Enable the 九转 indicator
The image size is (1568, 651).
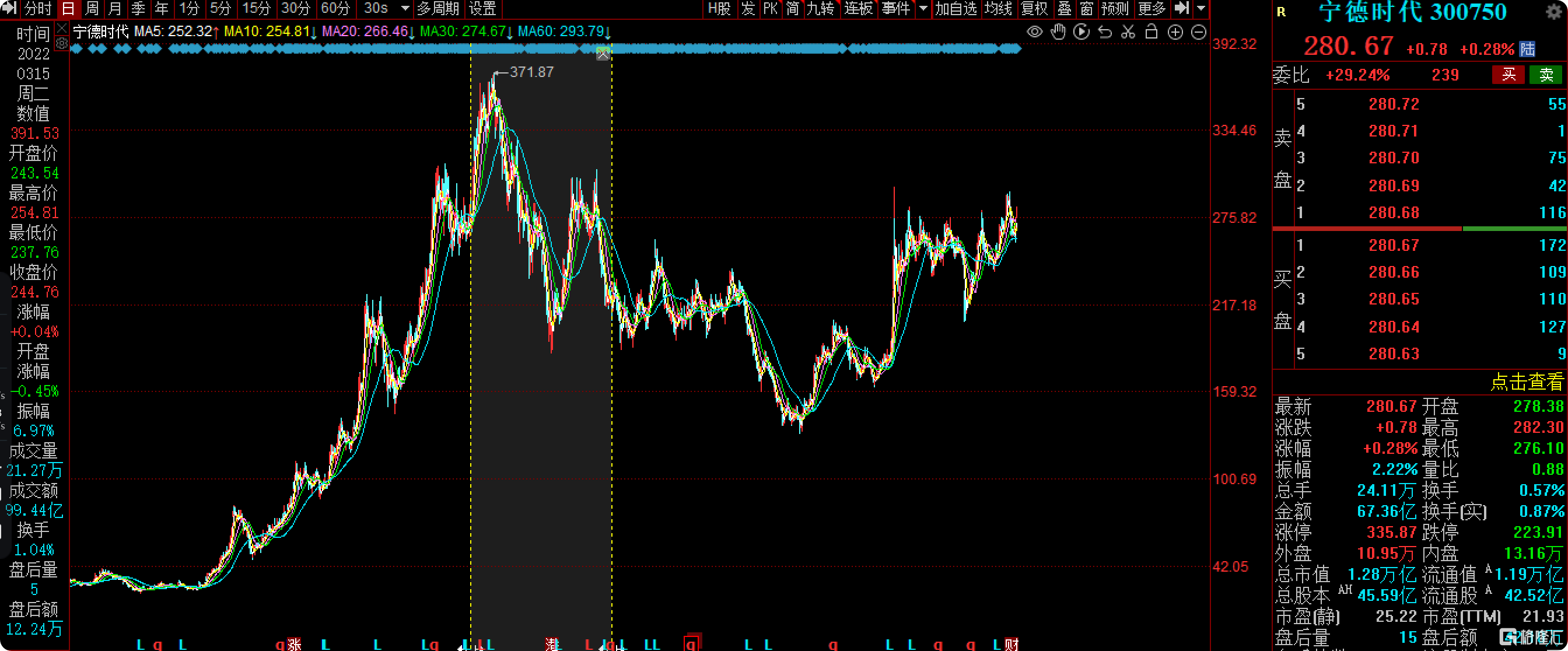pos(821,9)
